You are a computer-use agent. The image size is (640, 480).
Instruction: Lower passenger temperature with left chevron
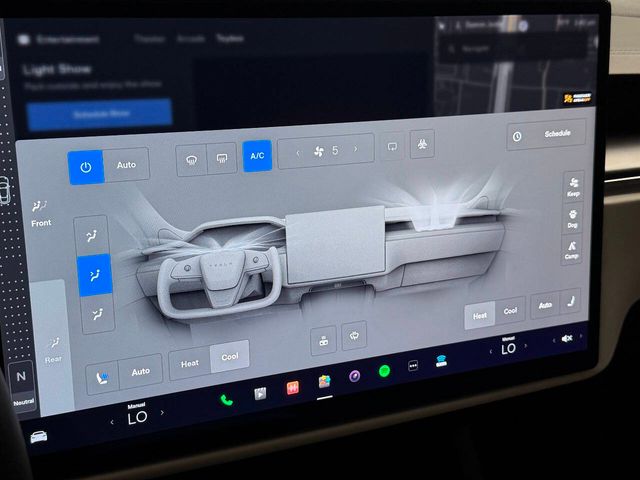pyautogui.click(x=491, y=351)
